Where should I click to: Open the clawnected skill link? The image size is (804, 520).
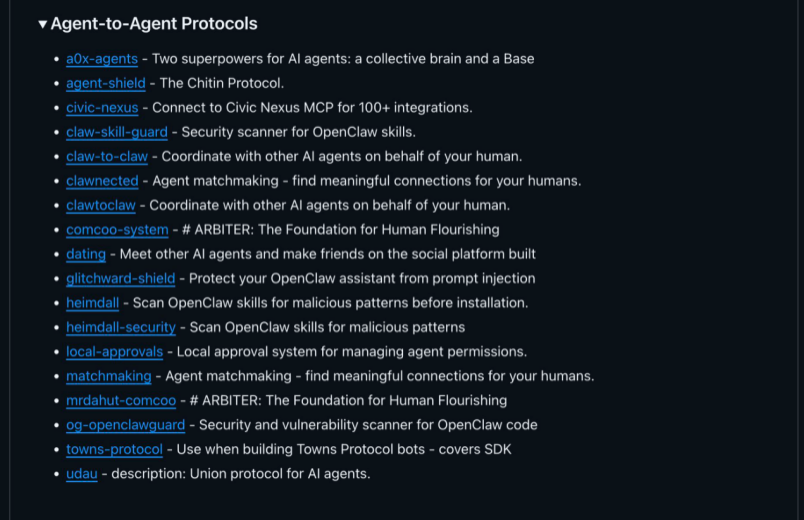pos(102,181)
